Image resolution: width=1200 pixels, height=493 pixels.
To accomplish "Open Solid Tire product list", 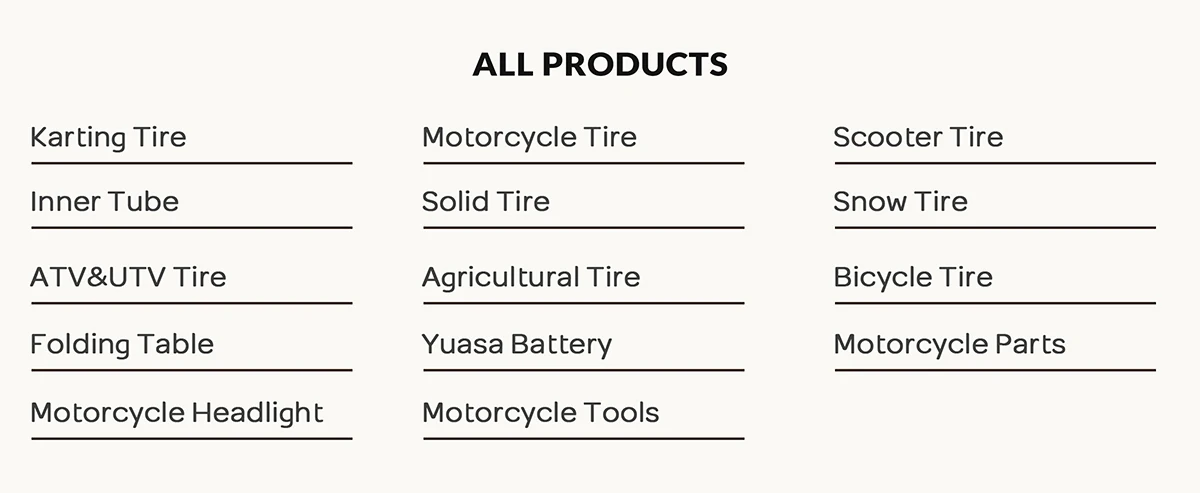I will click(485, 202).
